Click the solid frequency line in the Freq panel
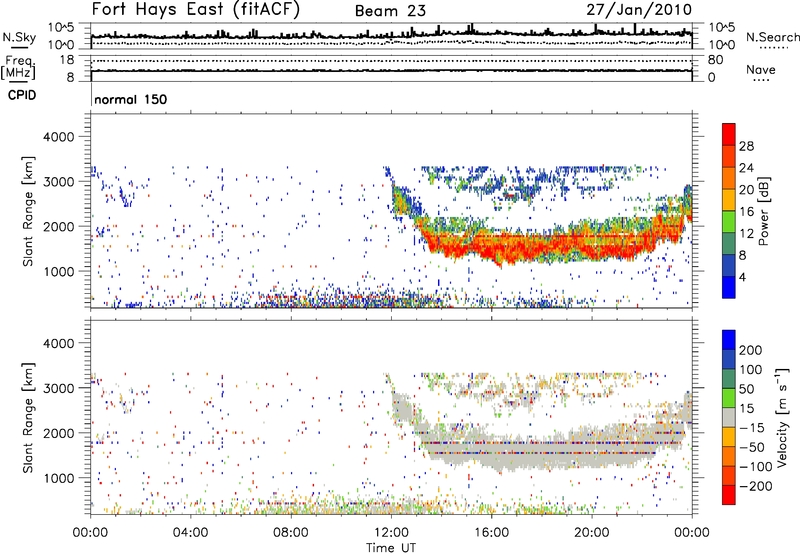 (x=391, y=70)
